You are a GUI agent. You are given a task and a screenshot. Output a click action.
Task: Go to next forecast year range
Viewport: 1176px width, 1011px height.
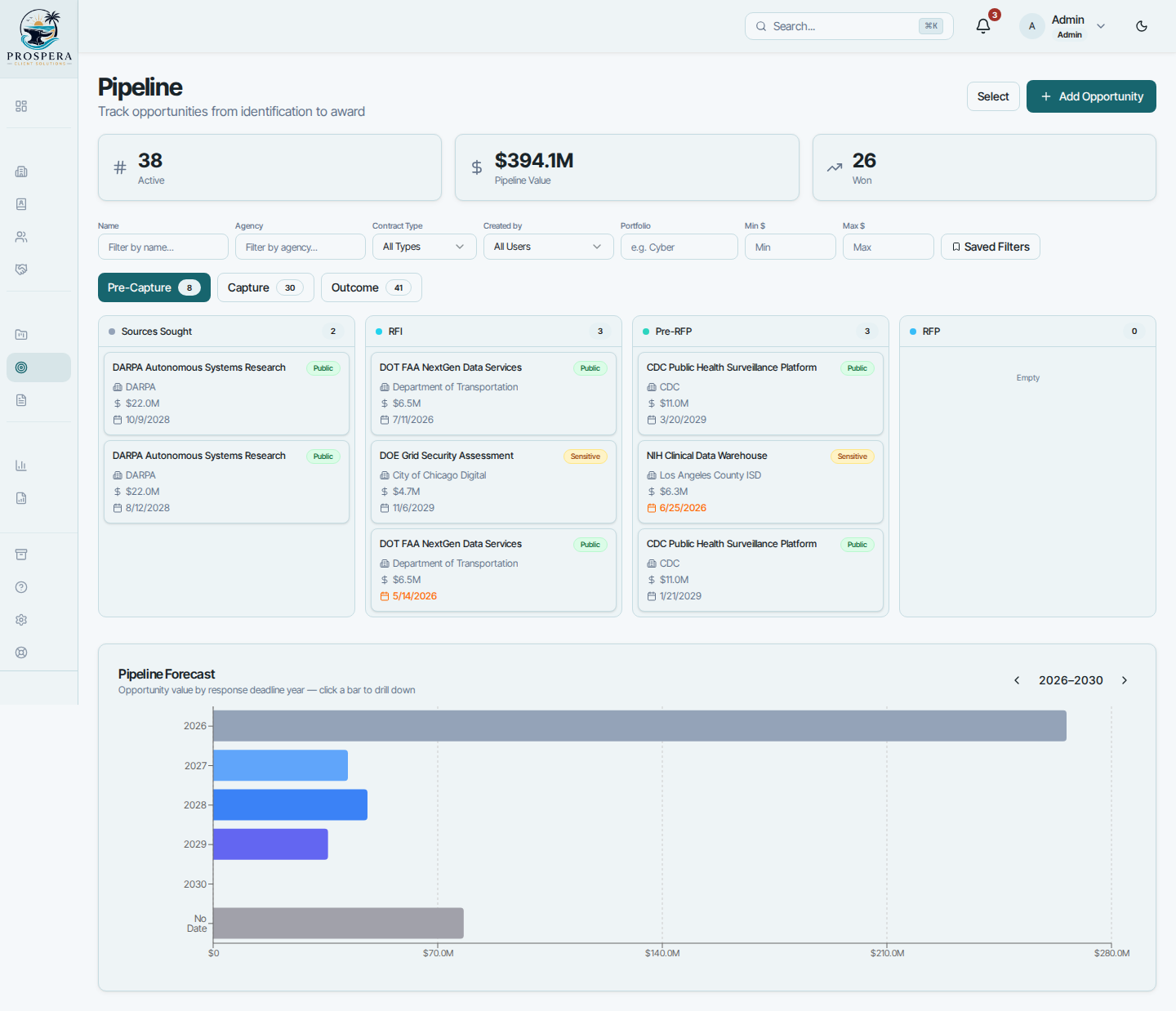pos(1125,680)
